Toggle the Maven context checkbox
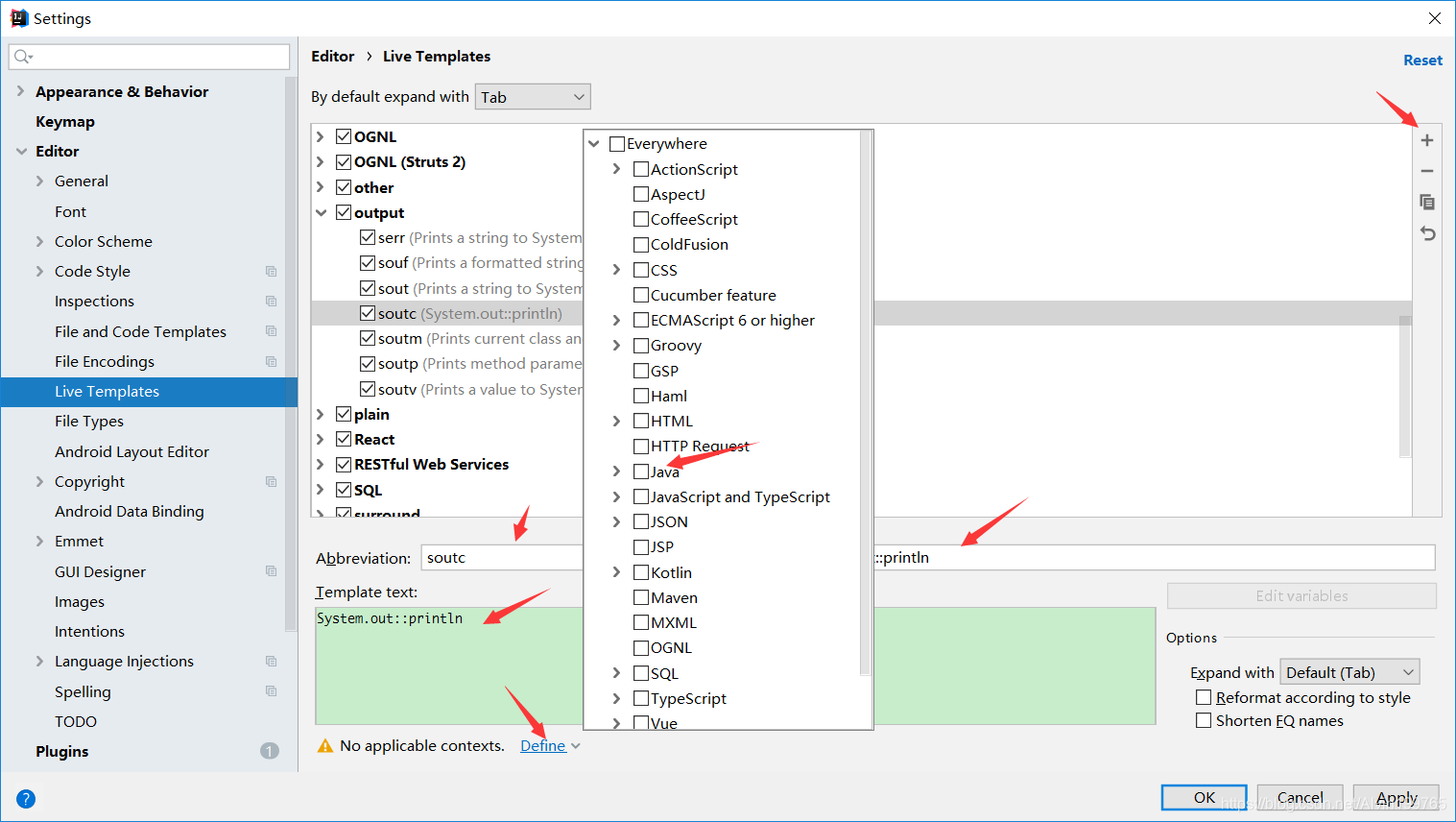 click(641, 597)
